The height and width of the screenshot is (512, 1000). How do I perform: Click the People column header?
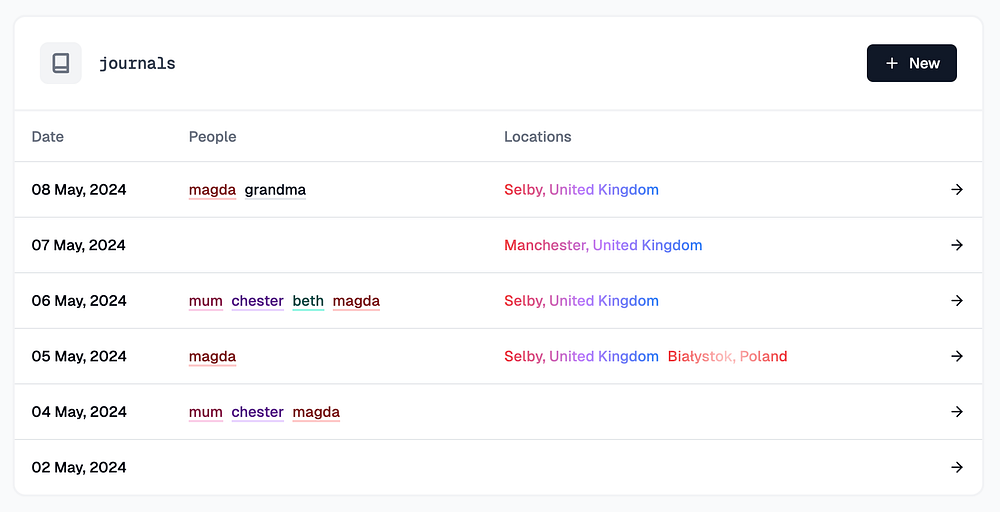212,137
